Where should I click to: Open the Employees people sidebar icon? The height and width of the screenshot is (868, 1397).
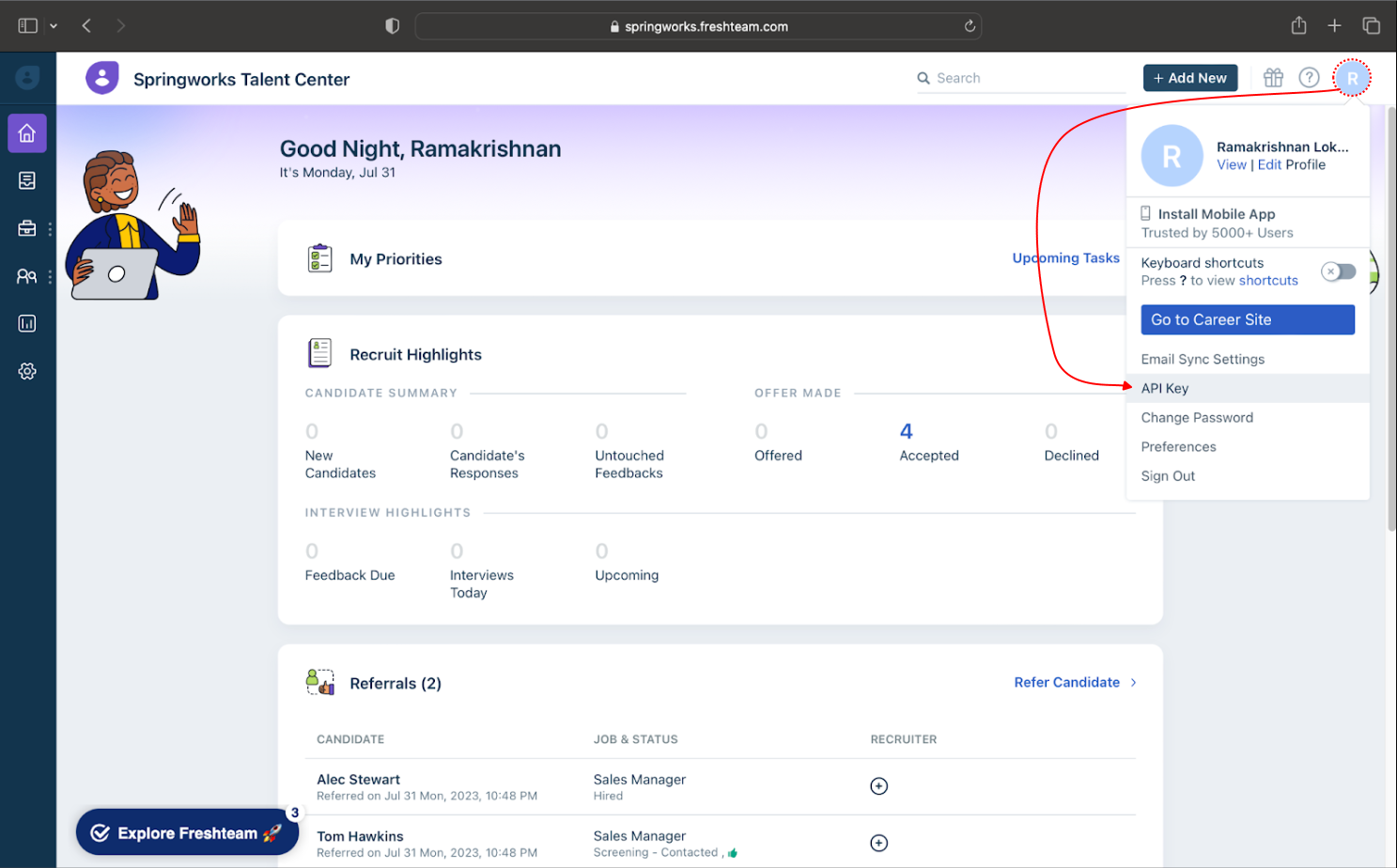27,276
